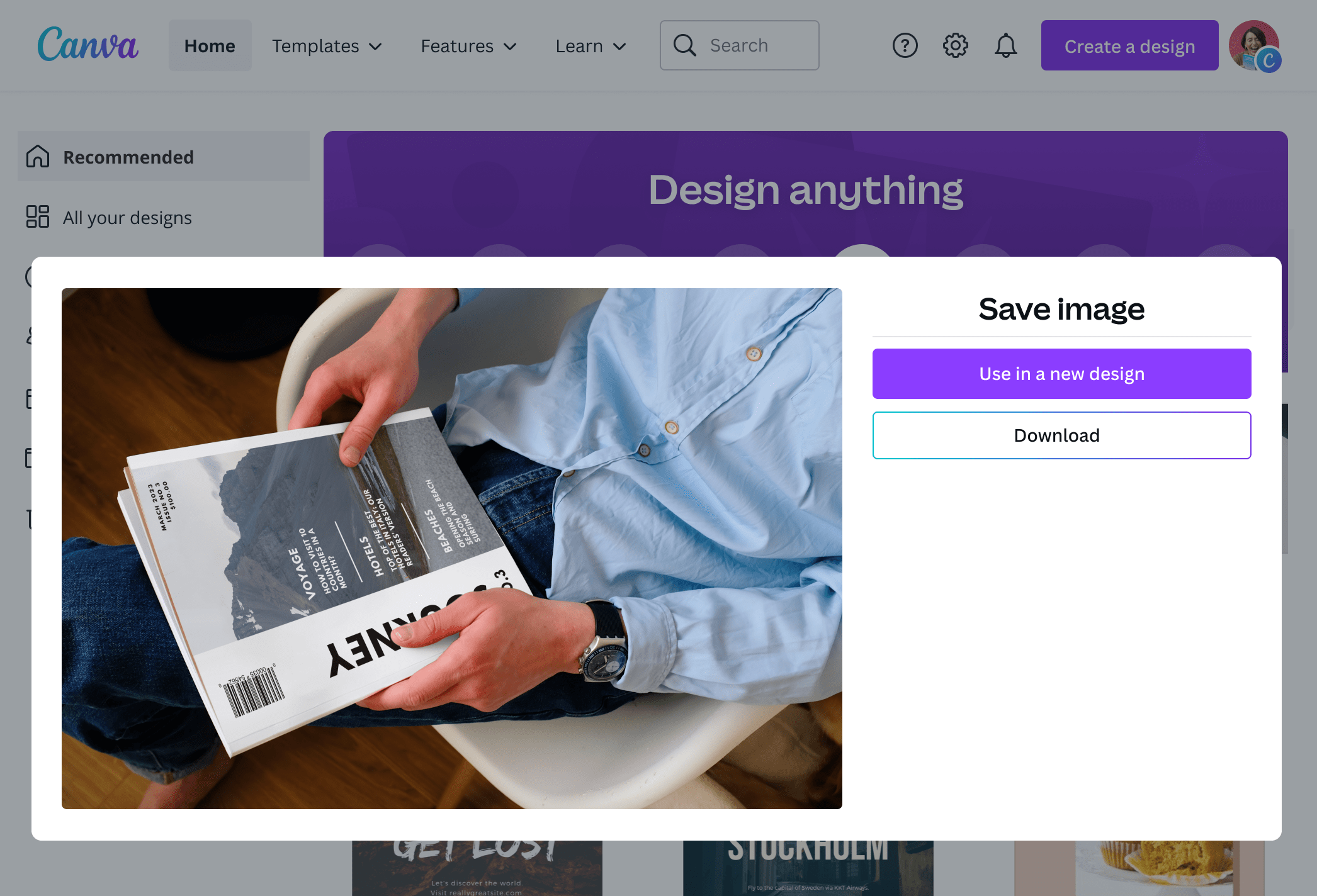This screenshot has height=896, width=1317.
Task: Click the home icon beside Recommended
Action: (37, 157)
